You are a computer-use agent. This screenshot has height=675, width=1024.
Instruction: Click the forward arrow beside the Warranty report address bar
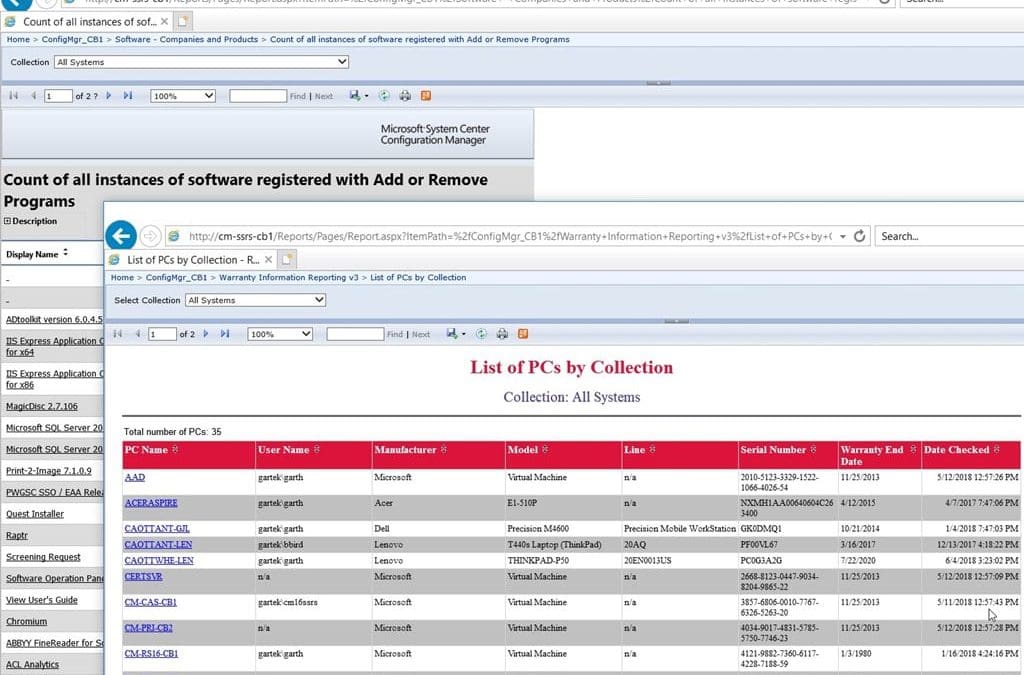pyautogui.click(x=150, y=236)
